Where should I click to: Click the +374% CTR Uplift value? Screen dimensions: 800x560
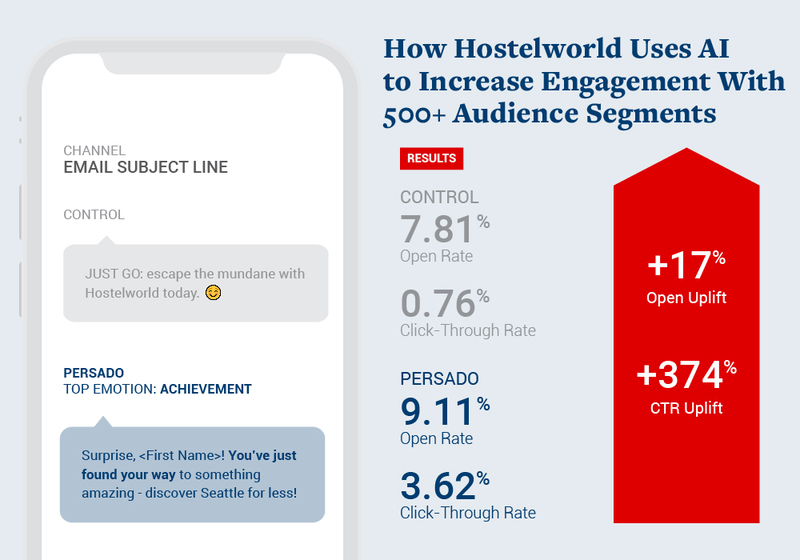pyautogui.click(x=686, y=376)
